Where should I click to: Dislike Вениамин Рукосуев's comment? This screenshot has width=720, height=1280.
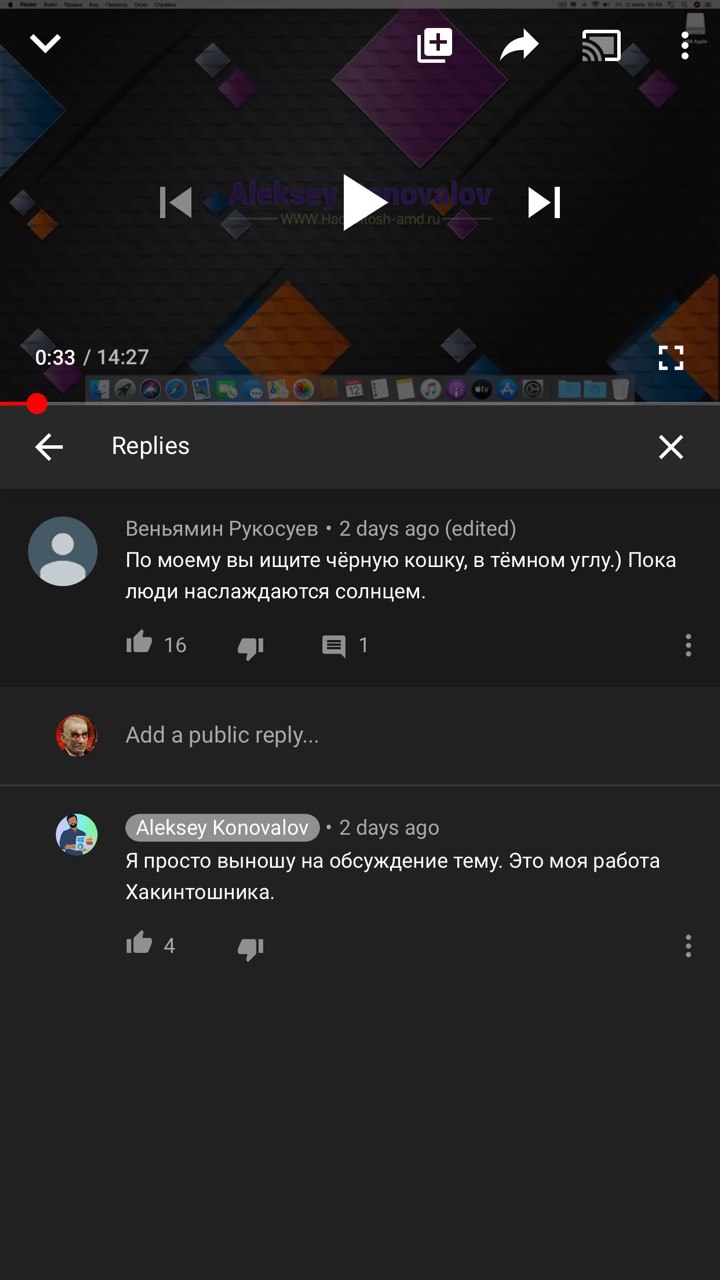[x=250, y=648]
